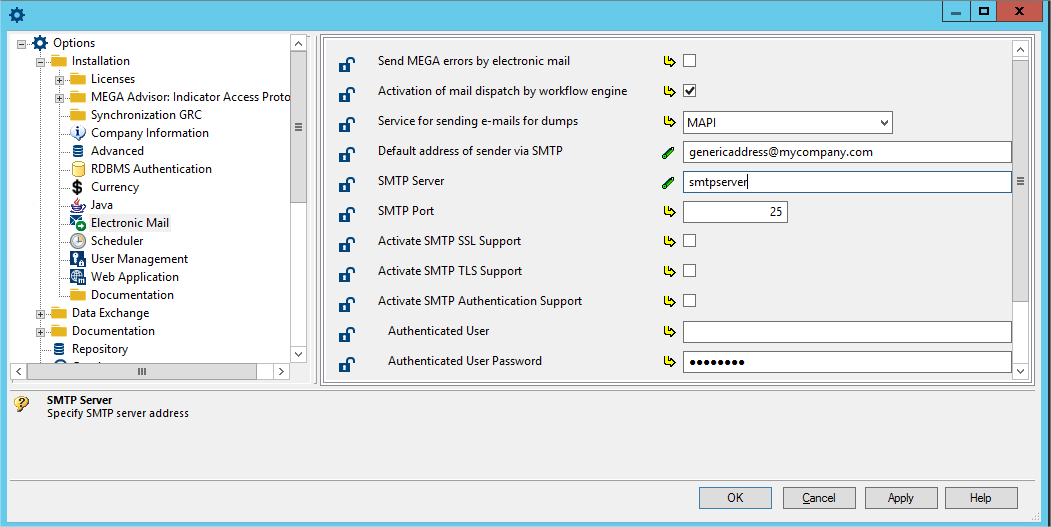
Task: Click the Java coffee cup icon
Action: [x=78, y=205]
